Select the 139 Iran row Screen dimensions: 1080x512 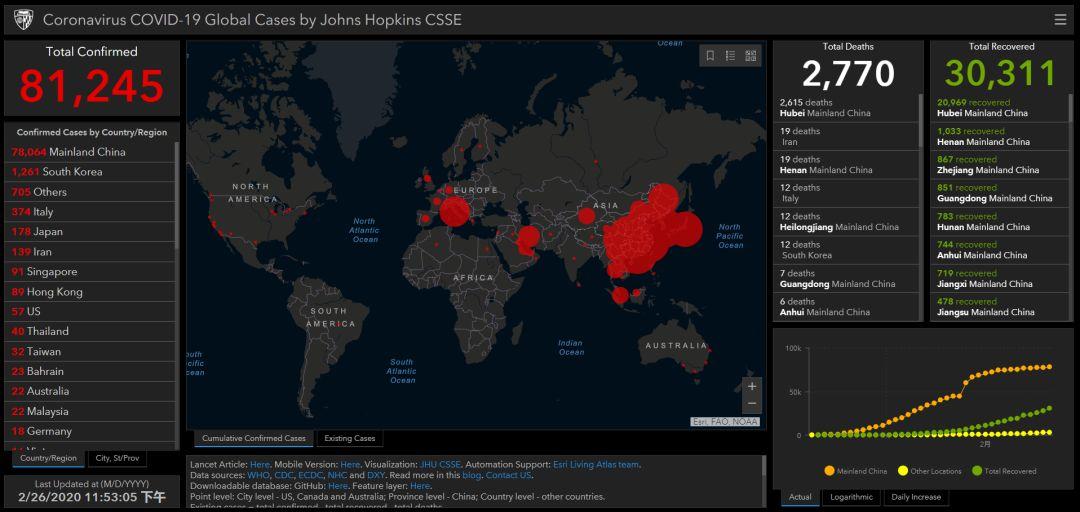pos(91,252)
